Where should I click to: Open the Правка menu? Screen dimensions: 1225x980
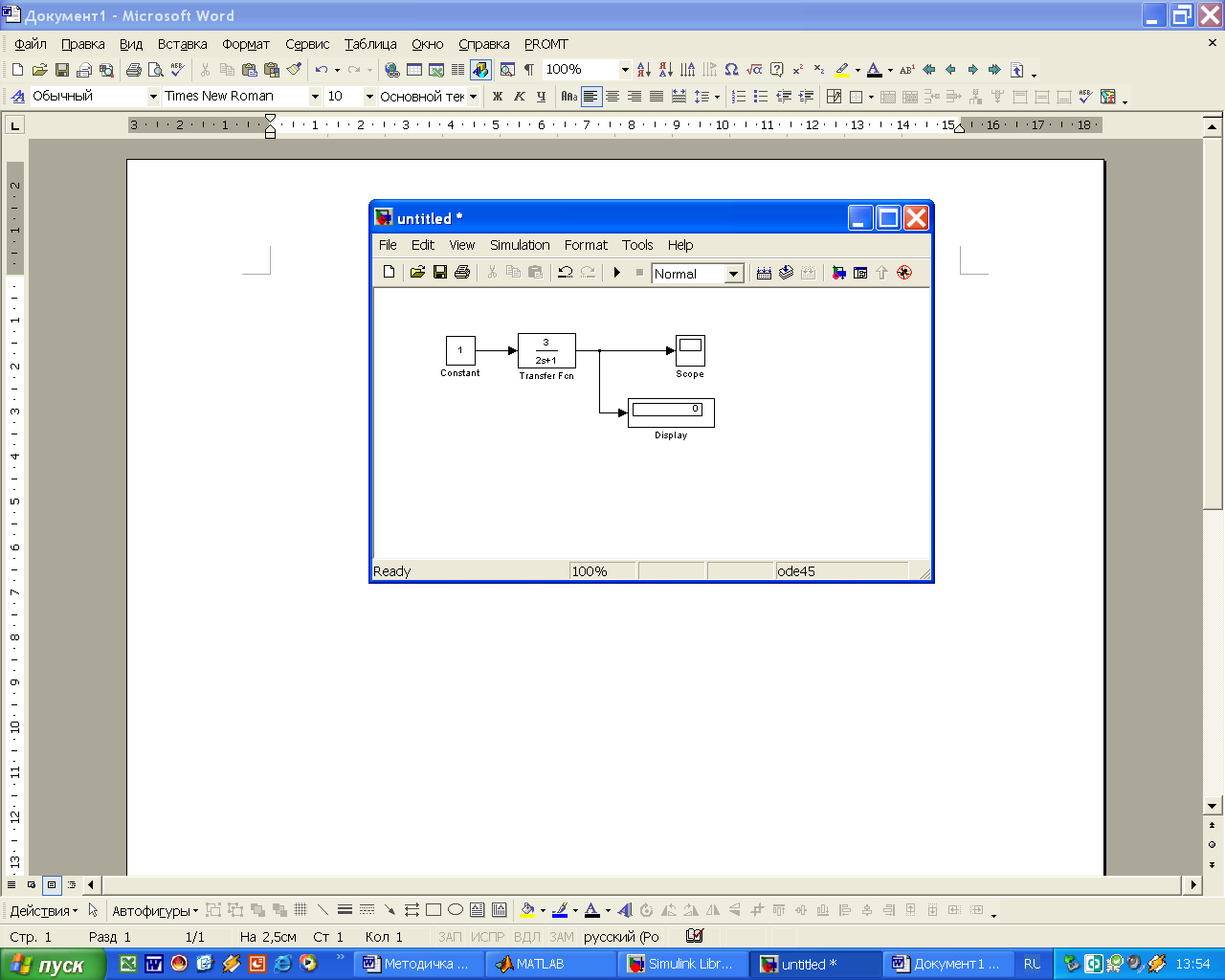tap(83, 44)
